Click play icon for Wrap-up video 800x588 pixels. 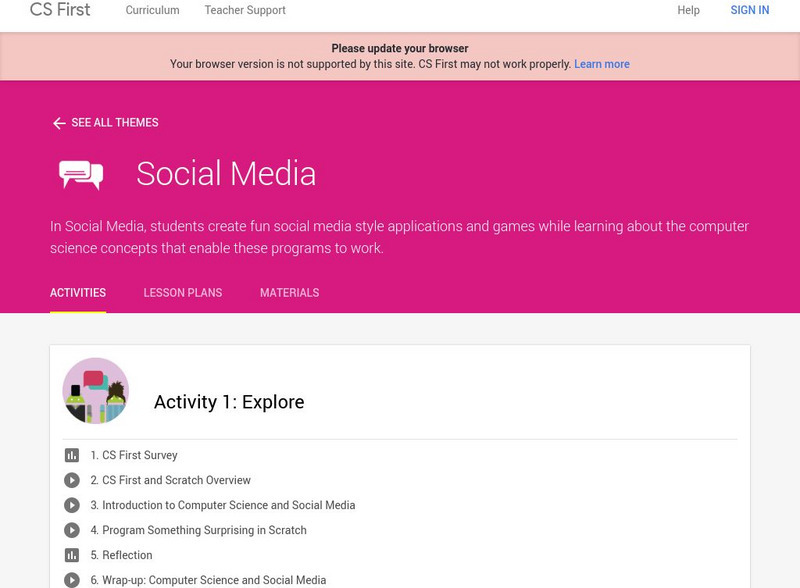click(x=72, y=580)
